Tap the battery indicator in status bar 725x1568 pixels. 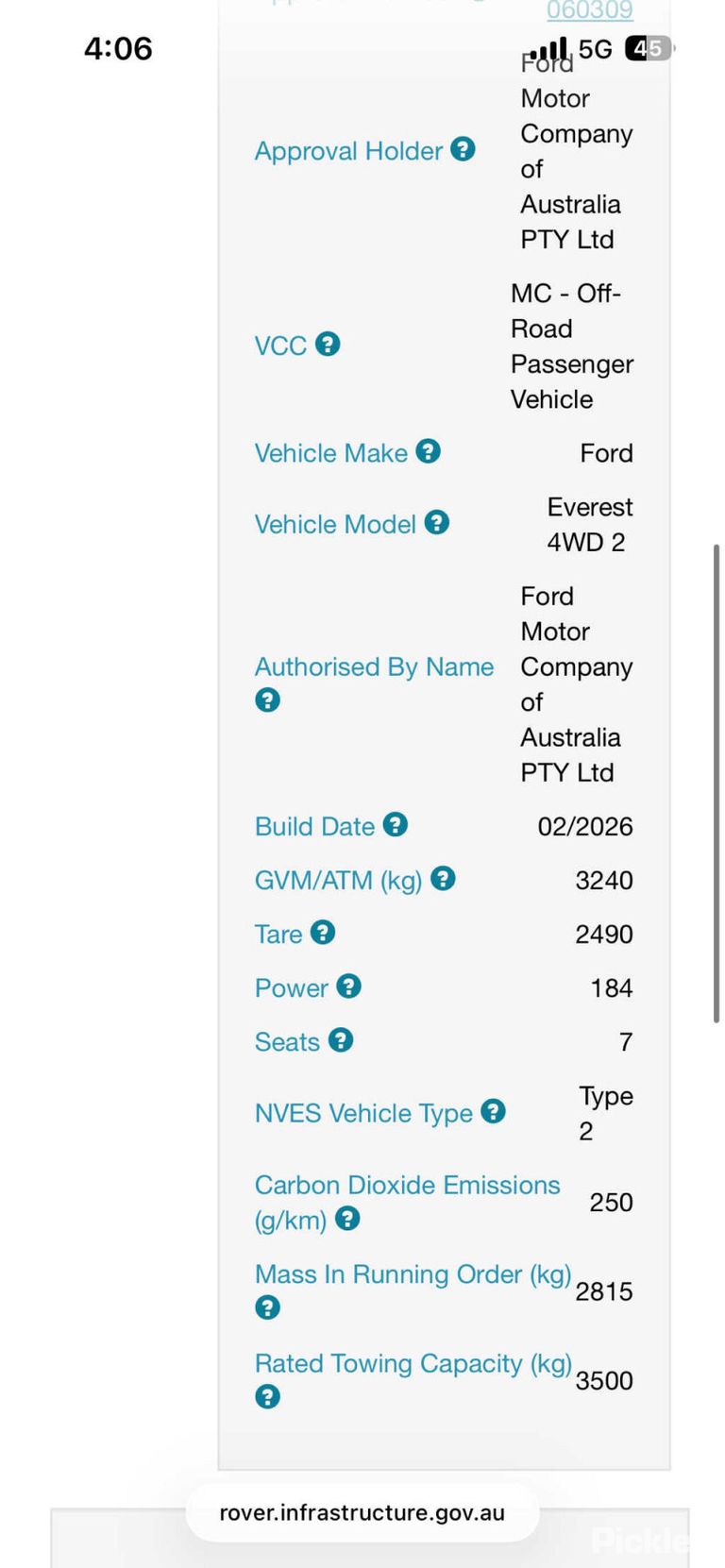point(649,48)
